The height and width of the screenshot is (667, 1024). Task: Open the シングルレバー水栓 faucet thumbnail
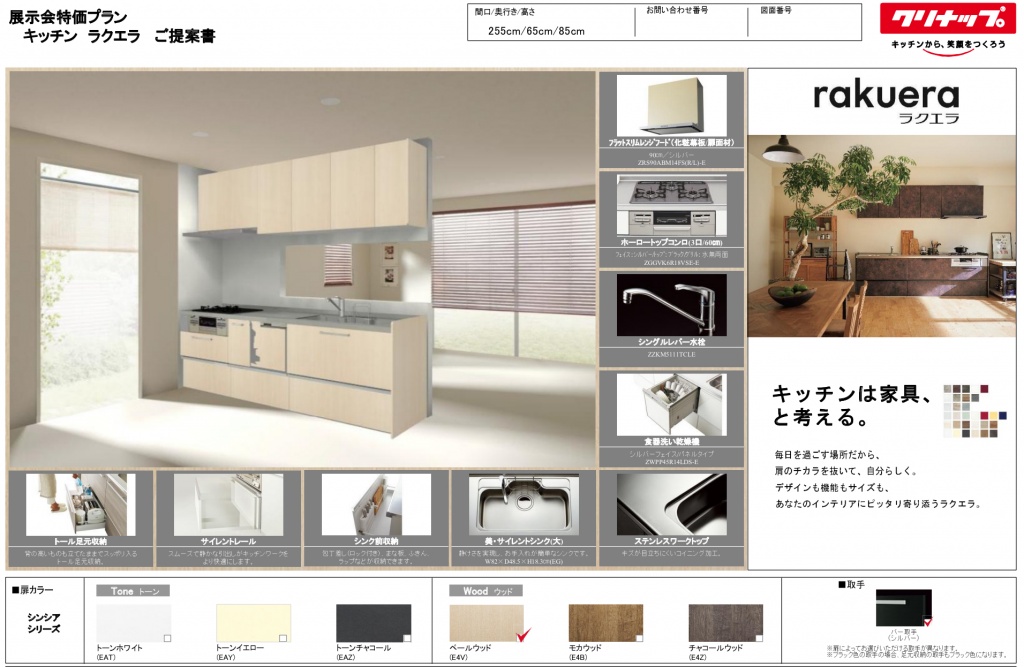(671, 305)
